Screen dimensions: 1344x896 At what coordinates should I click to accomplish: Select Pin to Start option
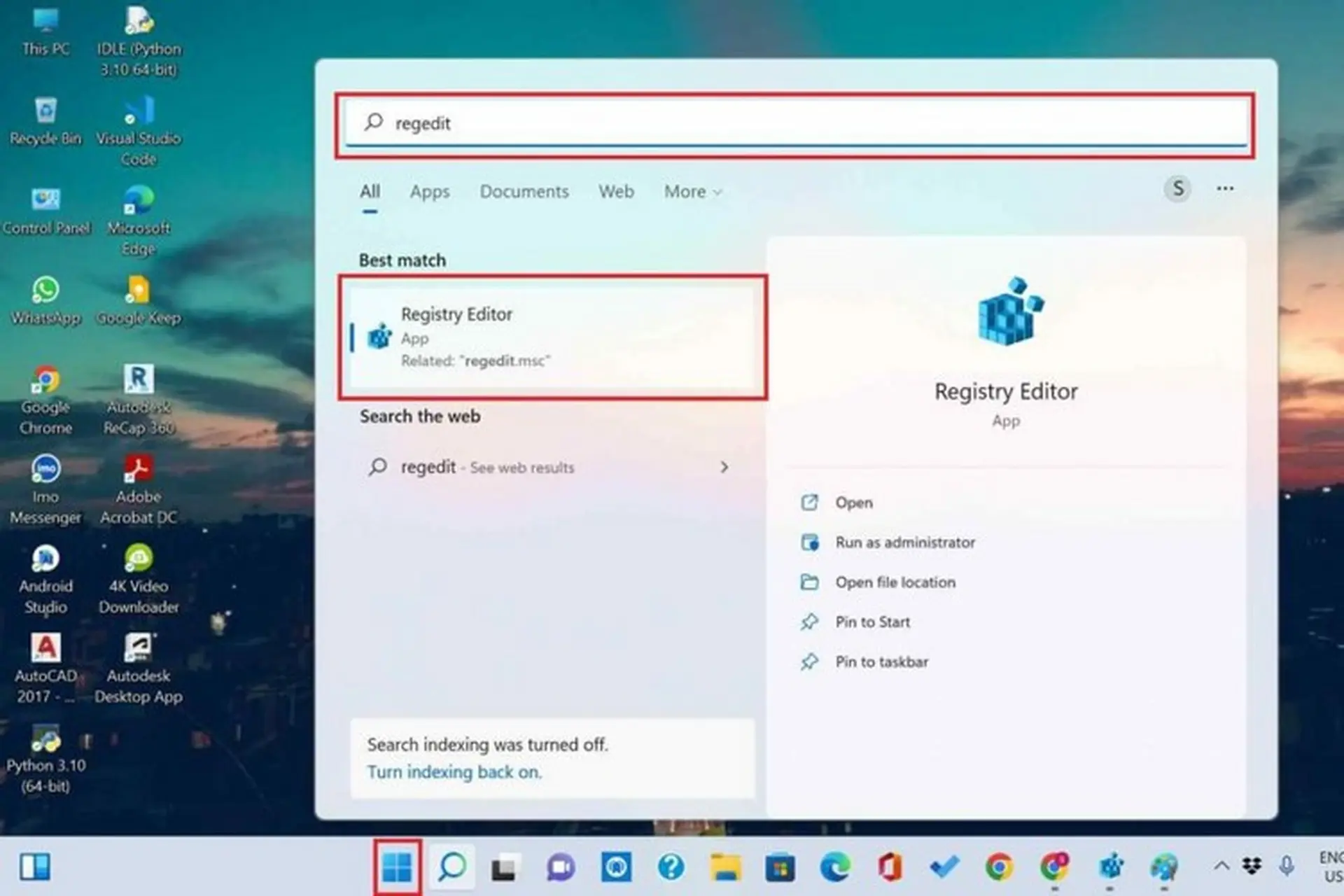(855, 622)
